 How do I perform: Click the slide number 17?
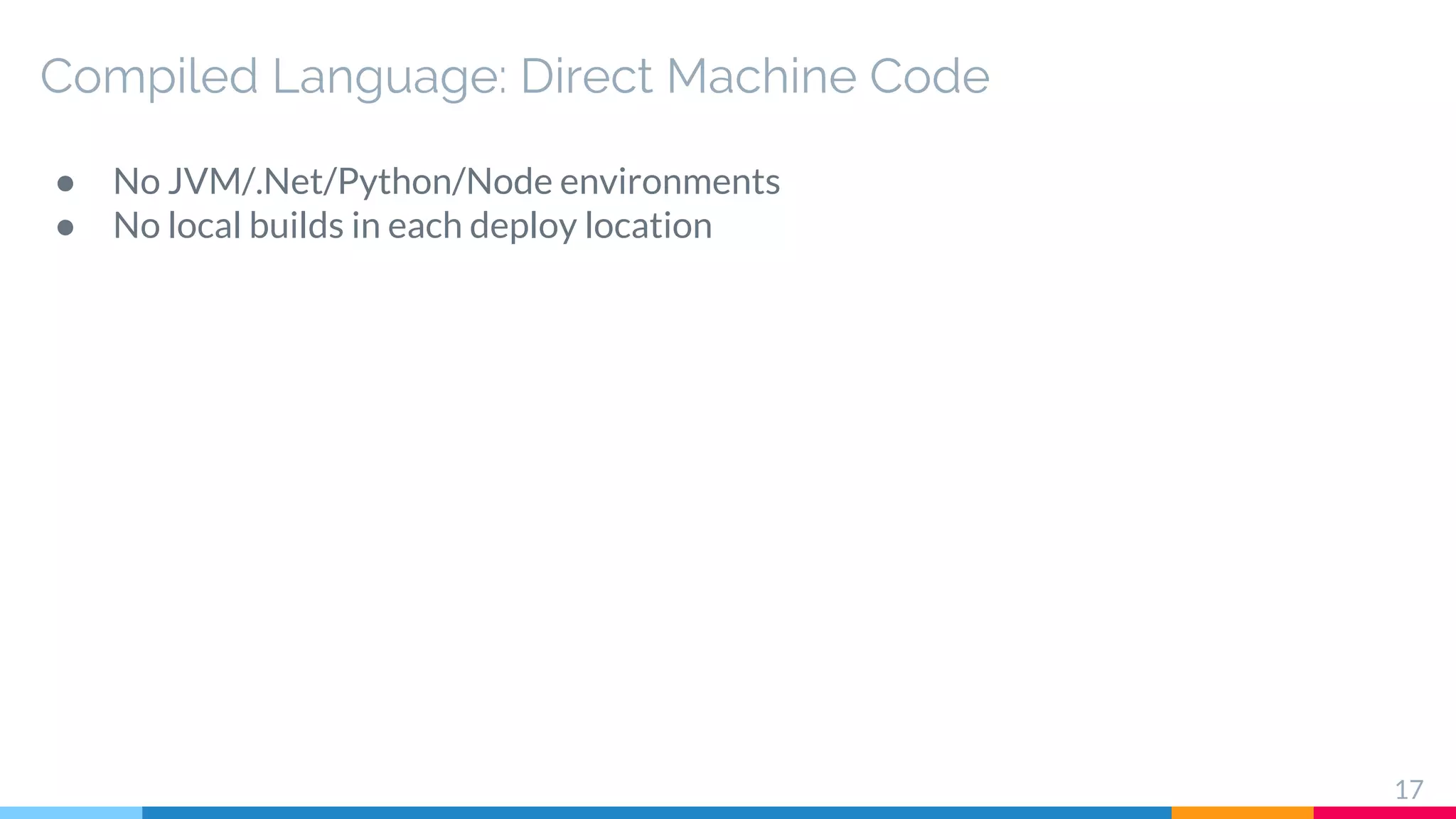click(1408, 790)
